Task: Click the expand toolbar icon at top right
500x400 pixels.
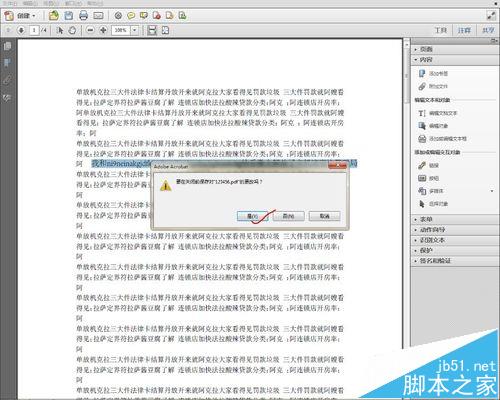Action: click(491, 15)
